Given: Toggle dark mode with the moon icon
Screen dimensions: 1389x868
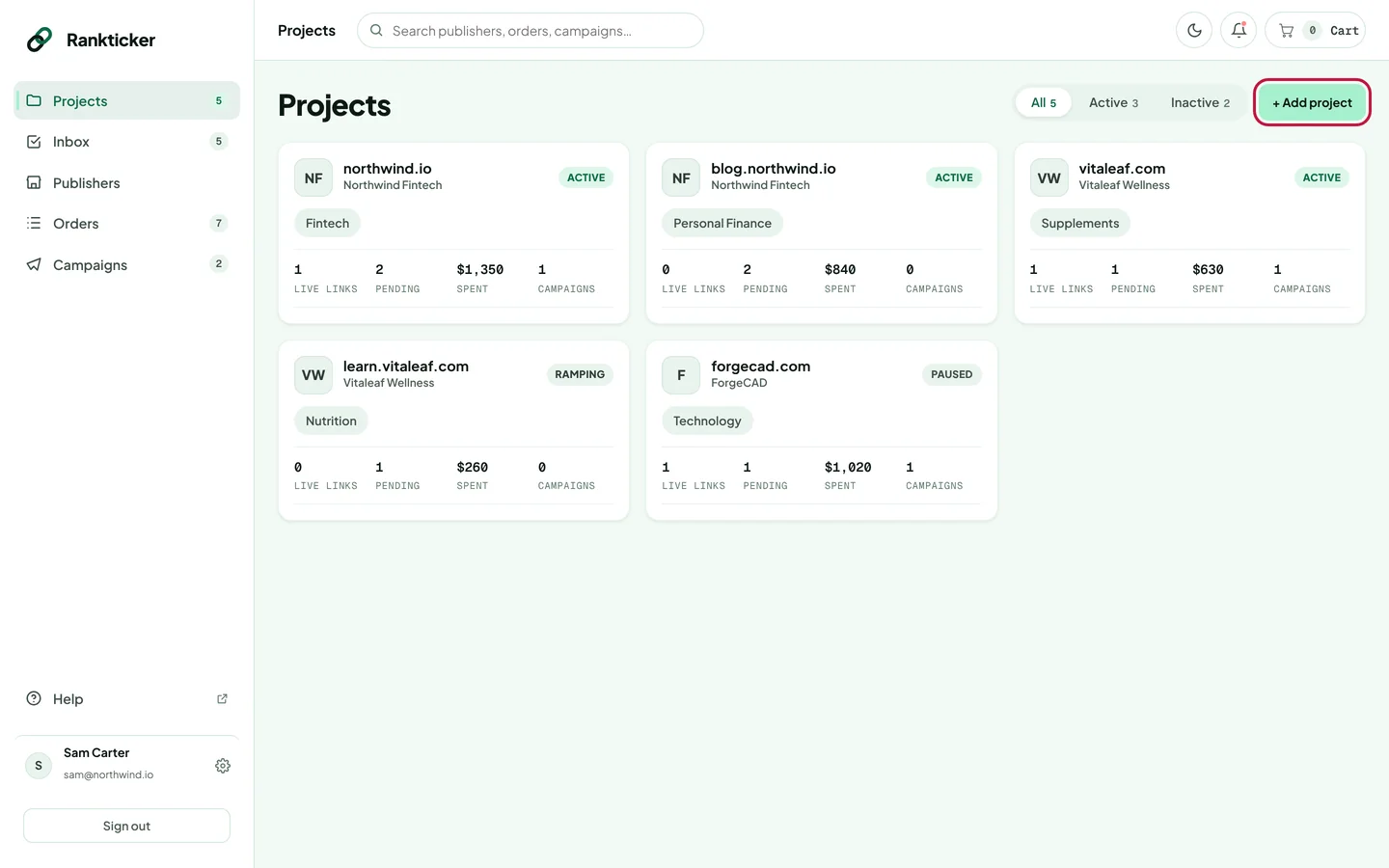Looking at the screenshot, I should 1194,30.
